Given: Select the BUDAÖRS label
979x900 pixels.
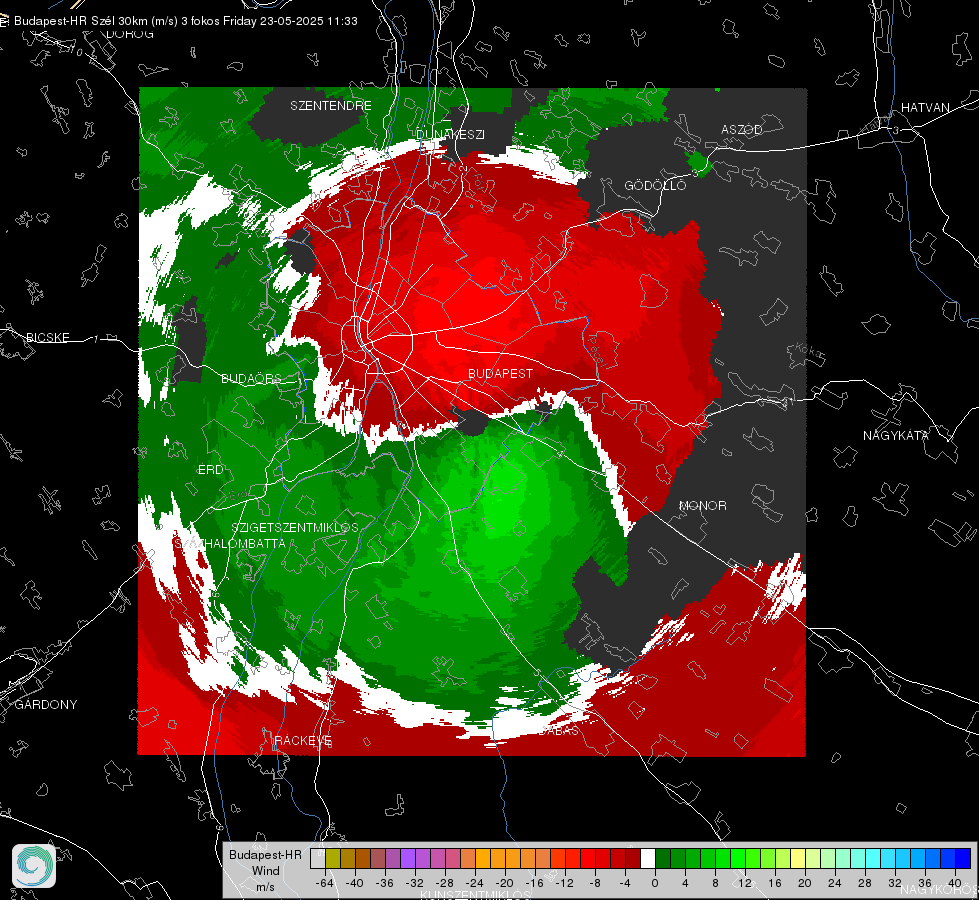Looking at the screenshot, I should [251, 378].
